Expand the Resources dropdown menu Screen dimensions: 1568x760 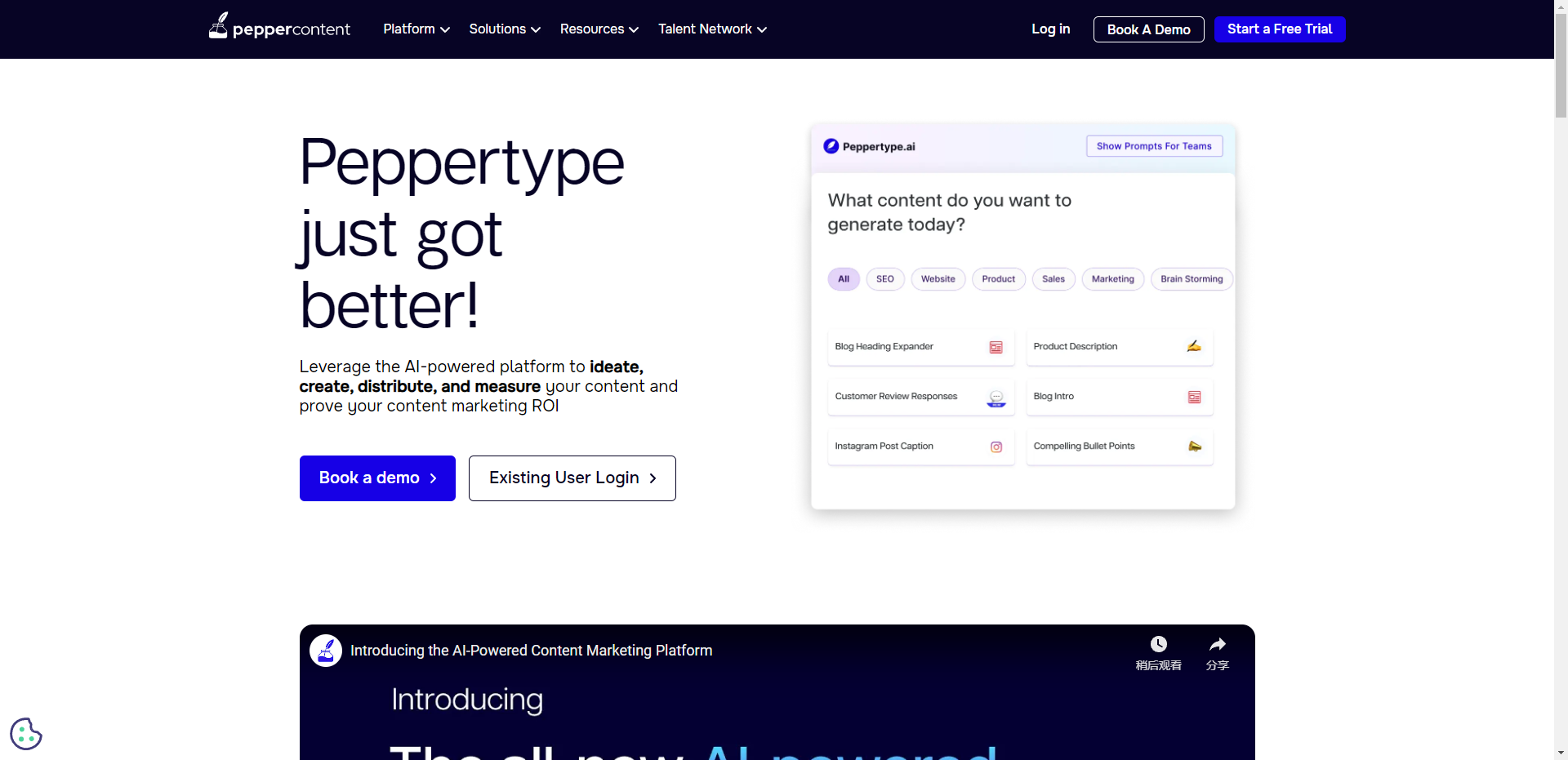click(x=599, y=29)
